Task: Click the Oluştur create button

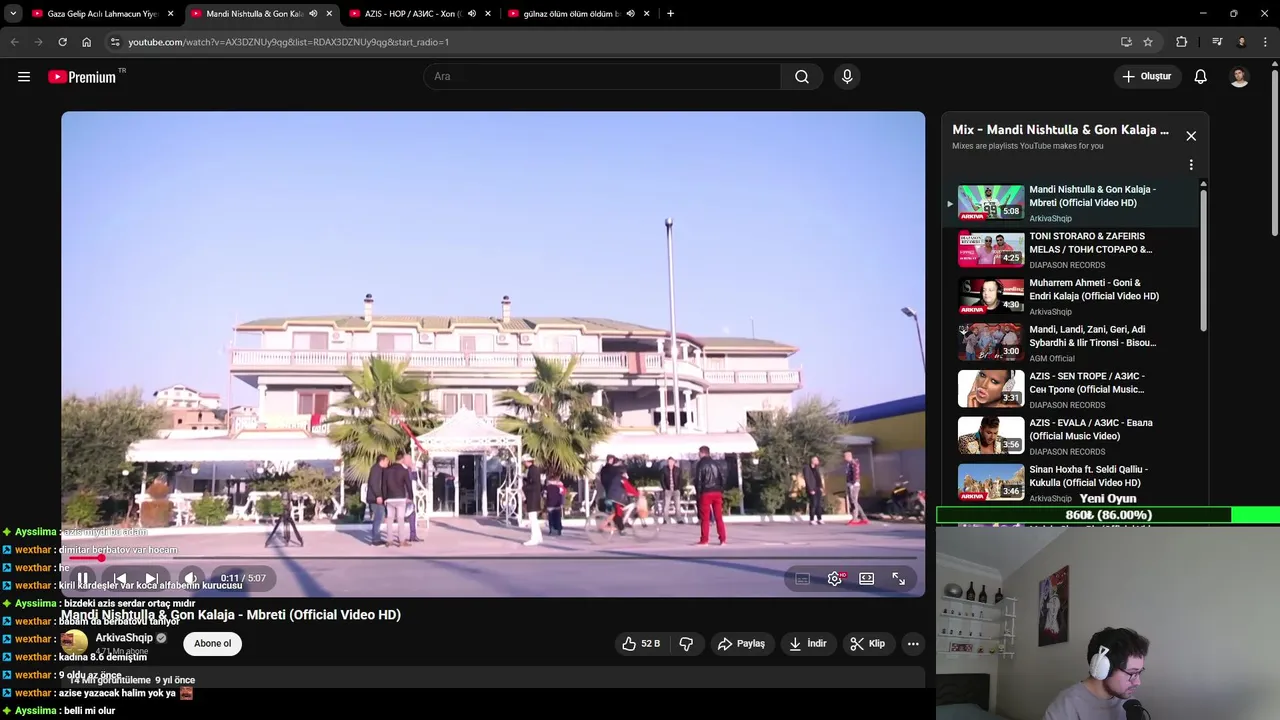Action: (x=1146, y=77)
